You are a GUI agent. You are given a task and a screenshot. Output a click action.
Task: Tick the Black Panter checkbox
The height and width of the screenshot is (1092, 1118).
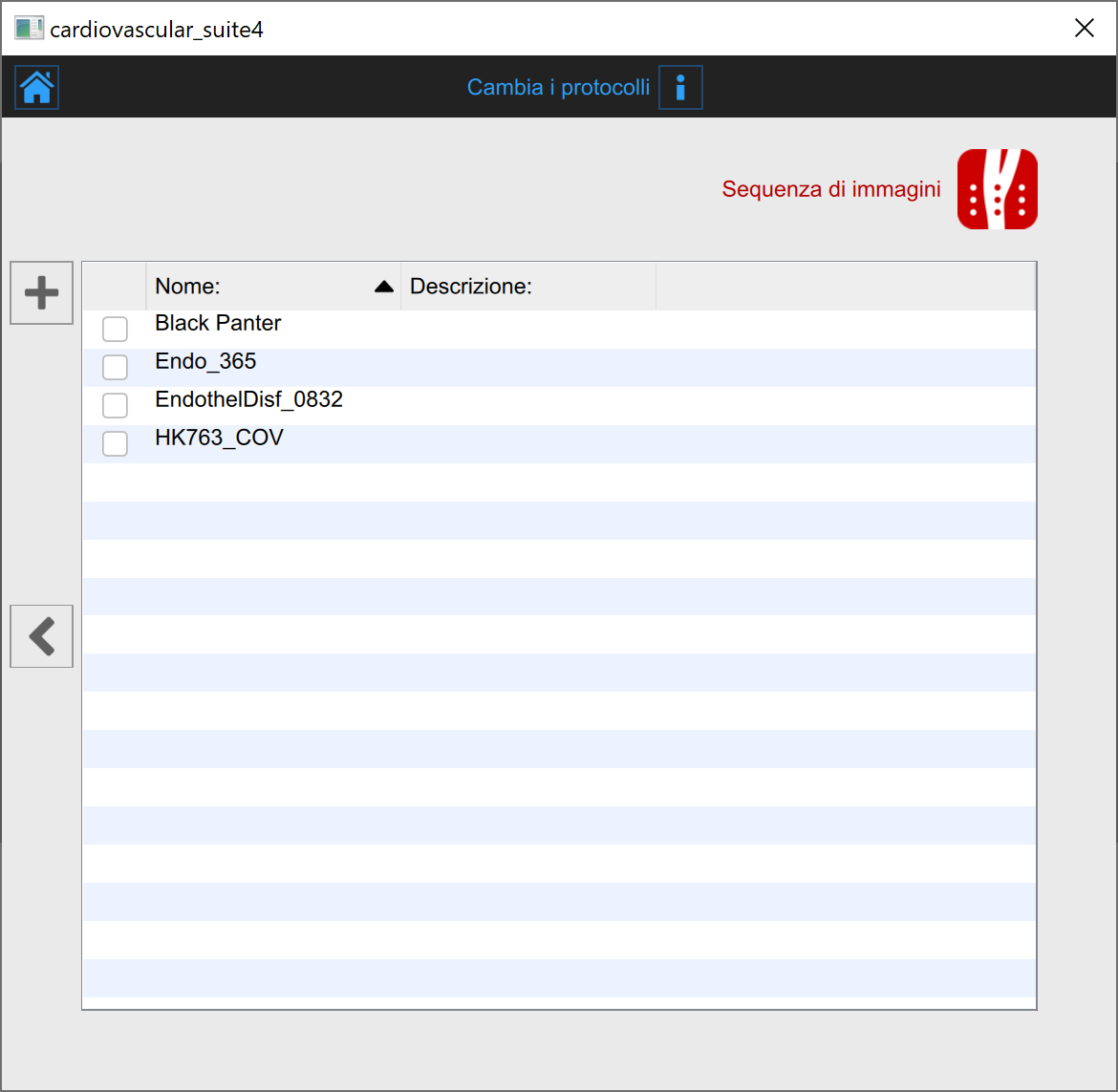pyautogui.click(x=115, y=330)
